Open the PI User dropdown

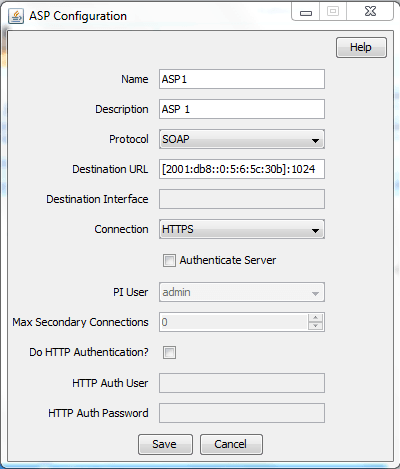pyautogui.click(x=242, y=292)
